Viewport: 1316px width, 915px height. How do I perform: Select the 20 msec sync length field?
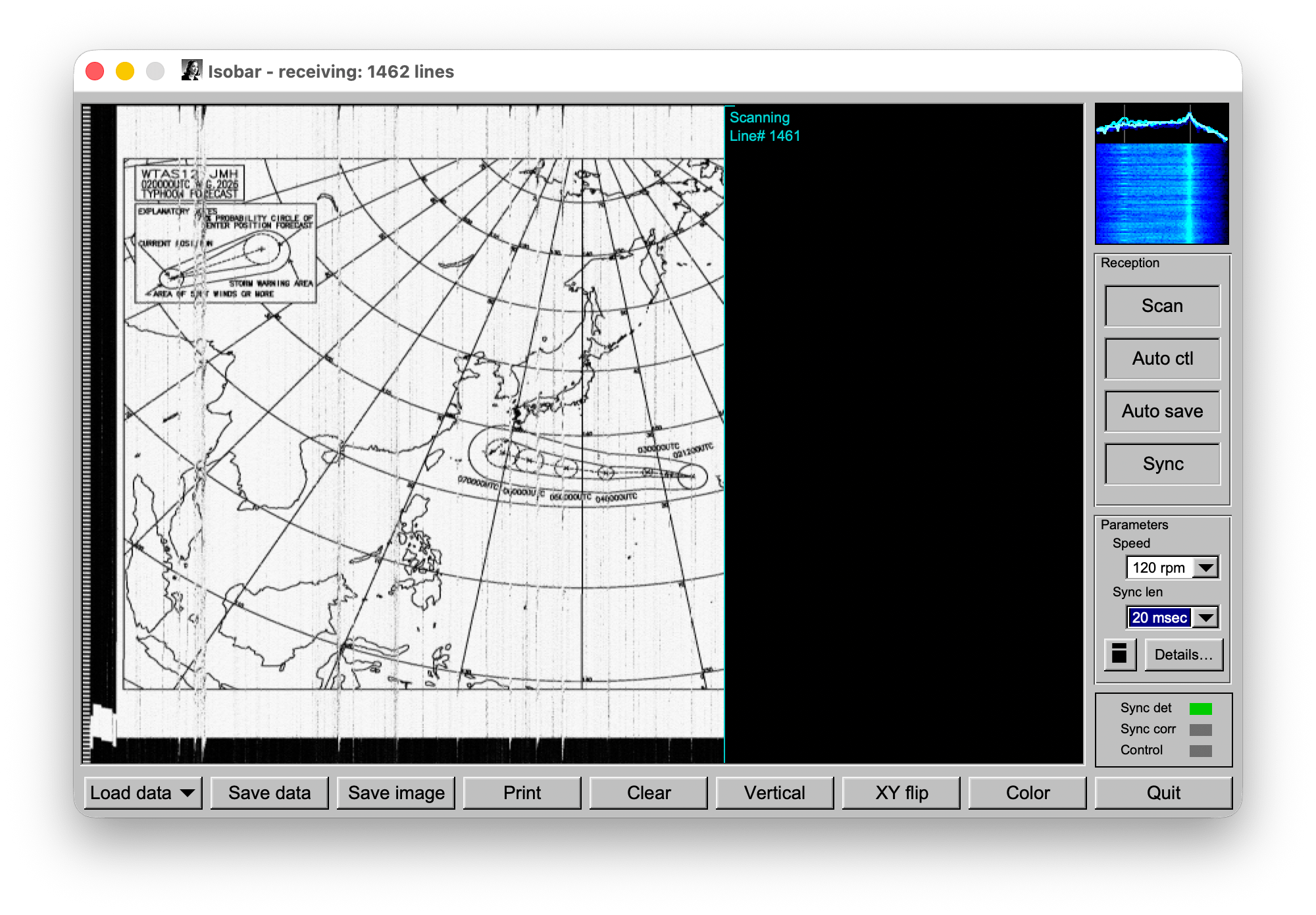point(1159,617)
